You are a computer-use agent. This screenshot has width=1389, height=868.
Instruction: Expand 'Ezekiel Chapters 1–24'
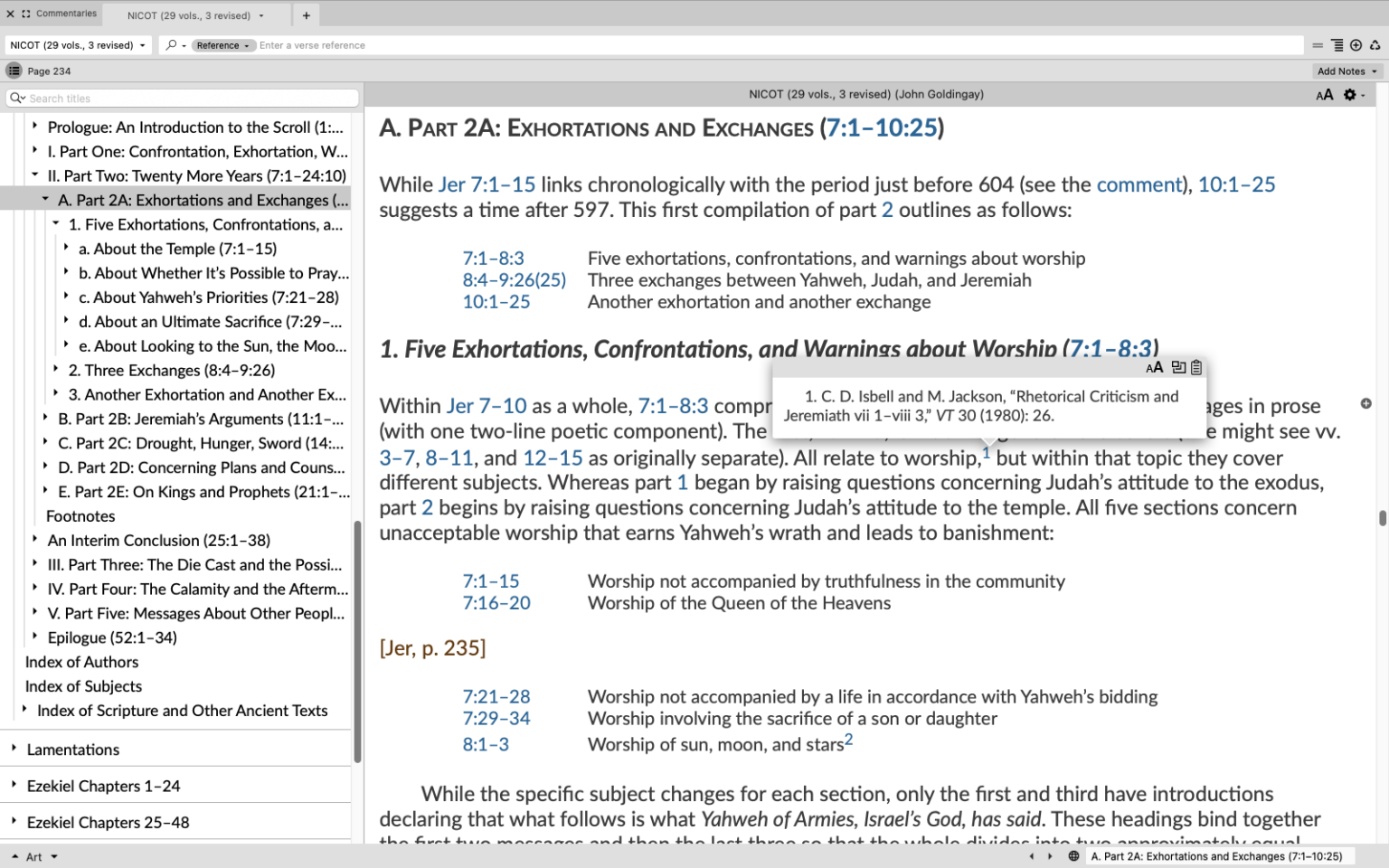tap(14, 785)
